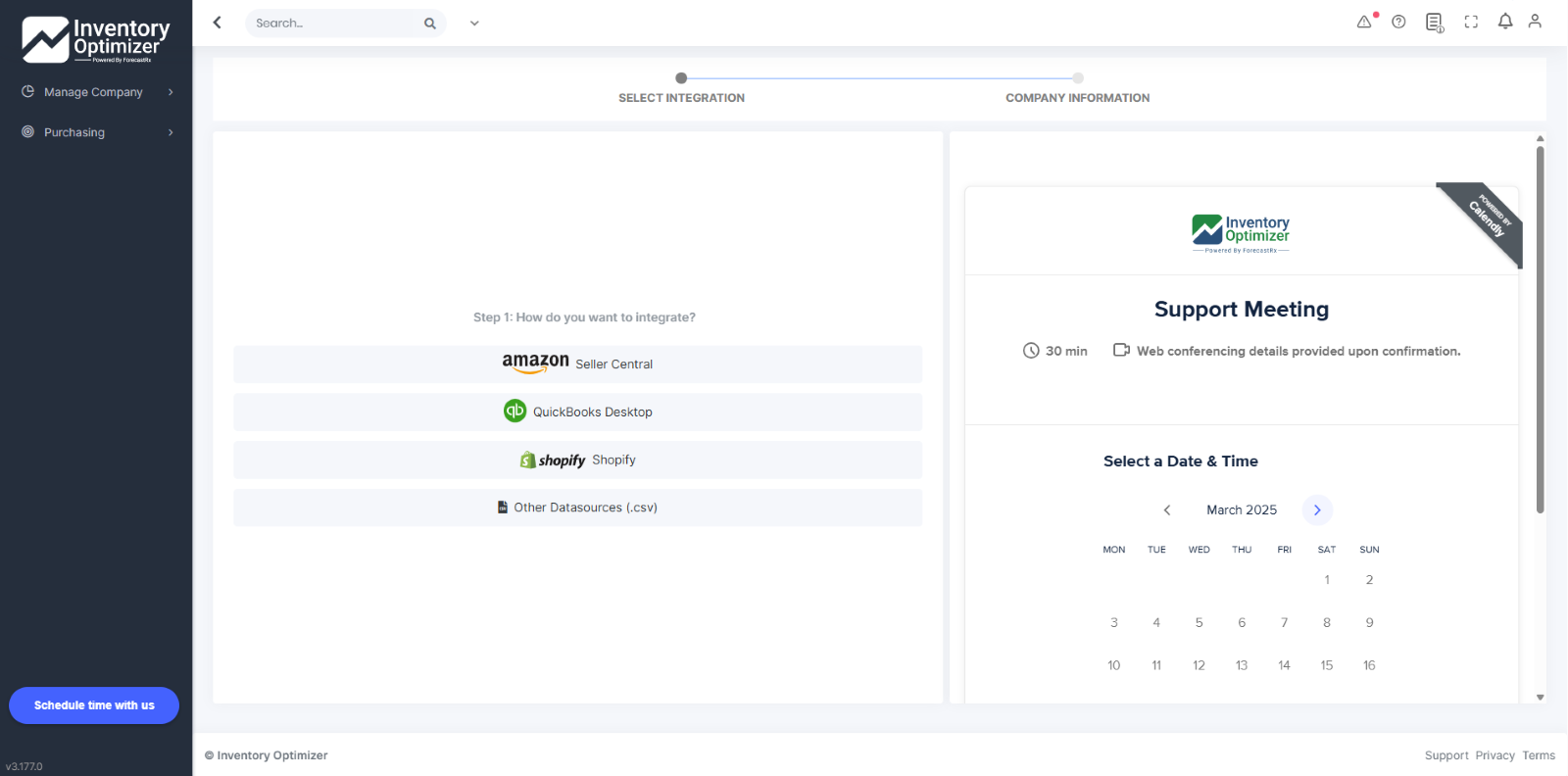This screenshot has width=1568, height=776.
Task: Open the Privacy footer link
Action: coord(1494,755)
